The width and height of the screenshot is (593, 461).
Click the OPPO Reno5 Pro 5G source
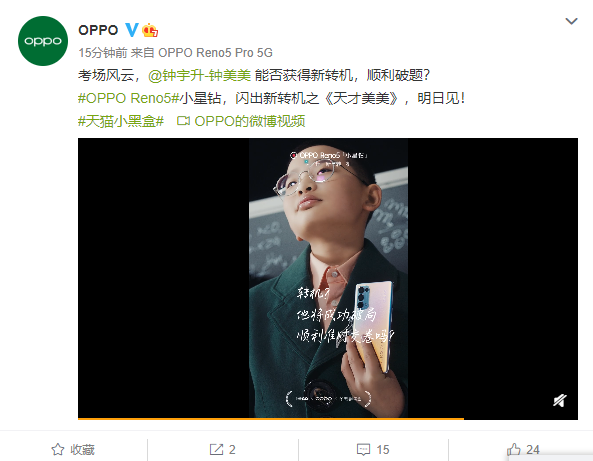tap(215, 53)
